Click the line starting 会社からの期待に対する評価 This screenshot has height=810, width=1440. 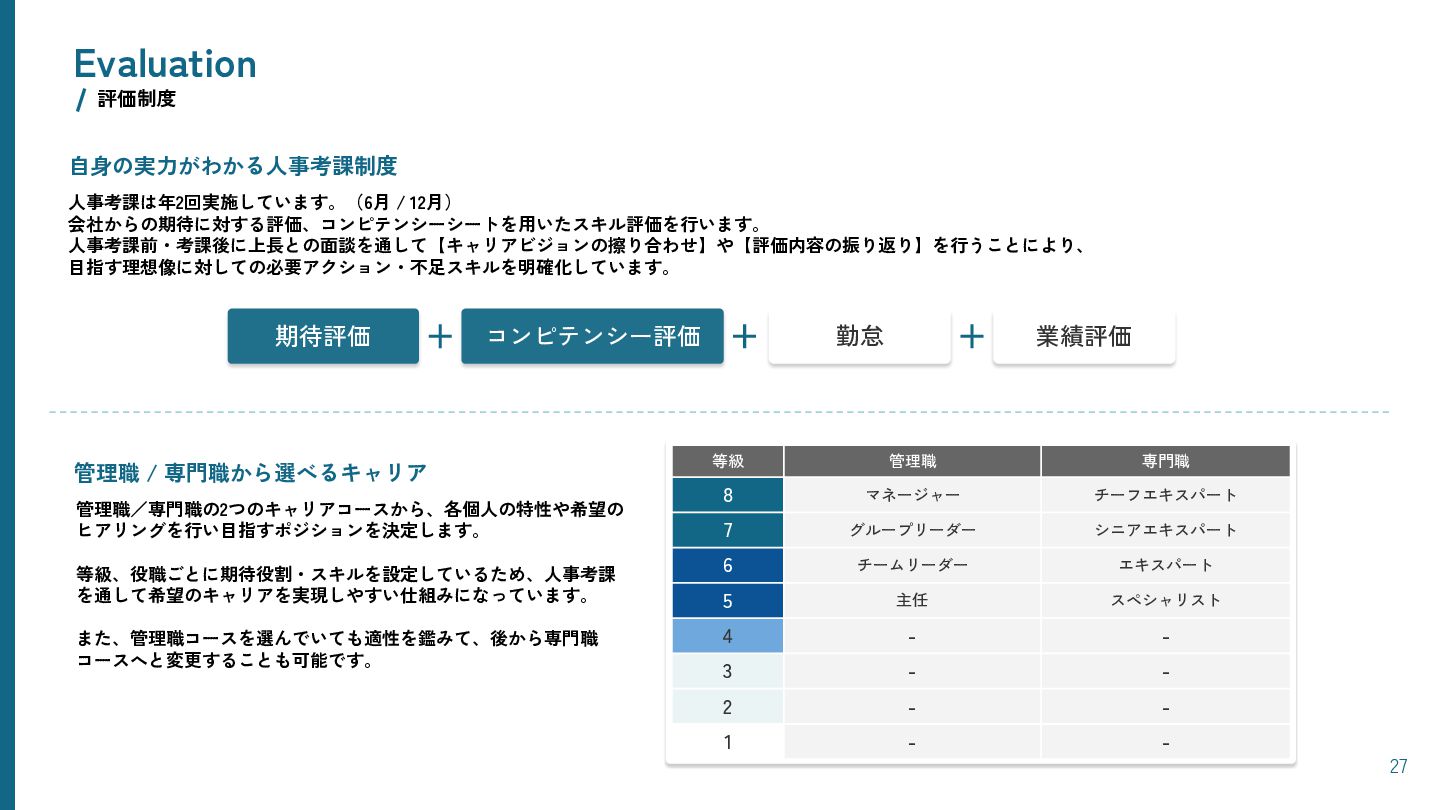point(416,224)
